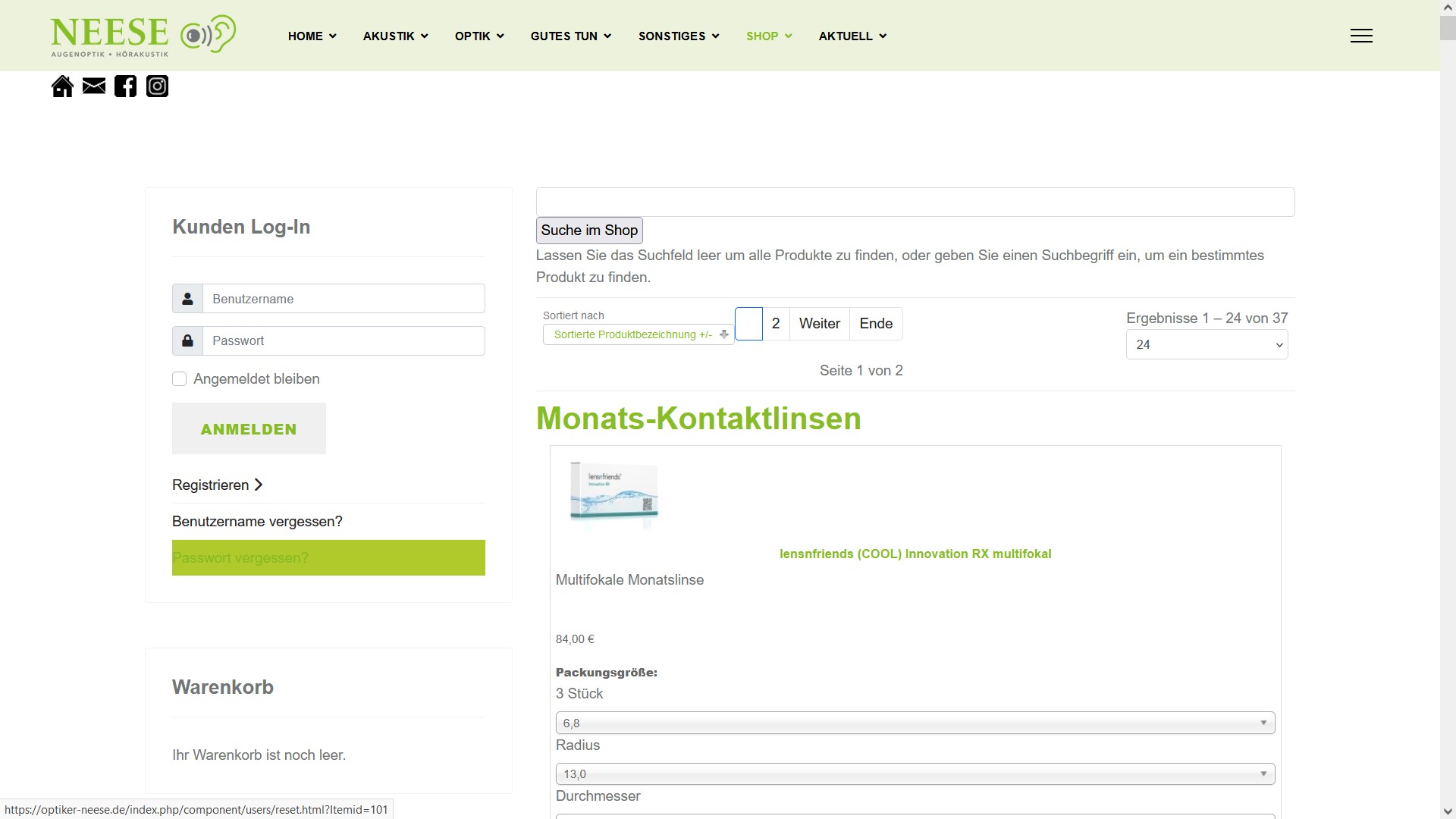Click the lock icon beside Passwort
1456x819 pixels.
pos(187,340)
